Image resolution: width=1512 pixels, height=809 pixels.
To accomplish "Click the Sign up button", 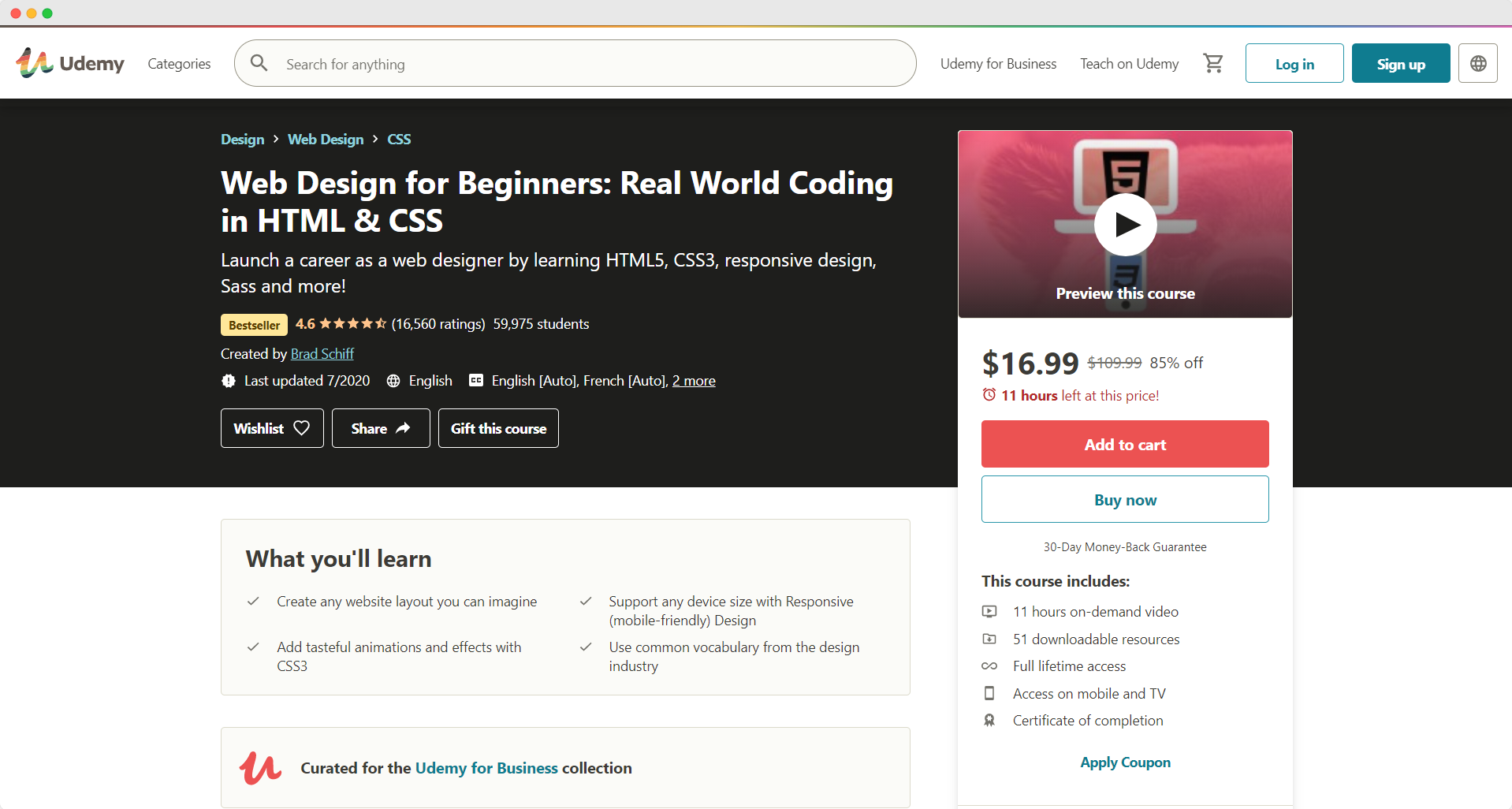I will (1401, 63).
